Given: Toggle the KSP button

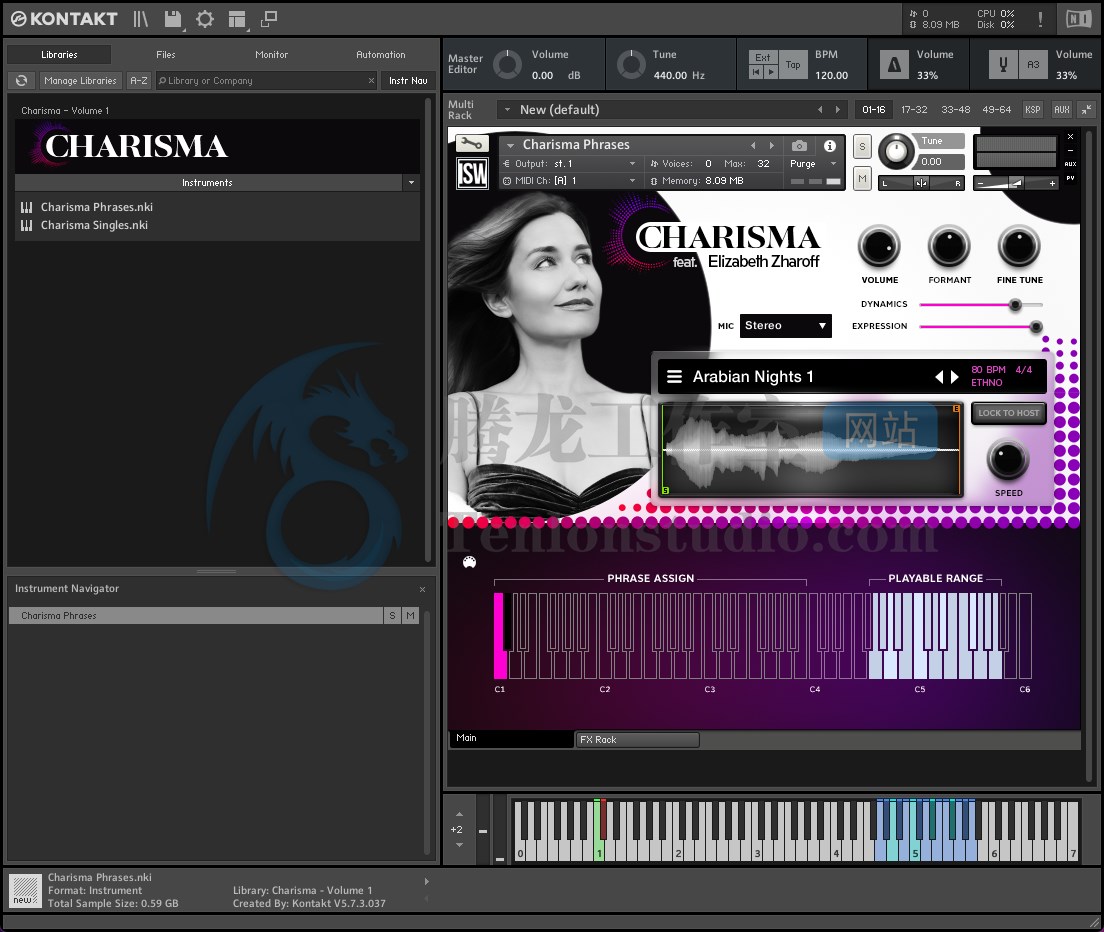Looking at the screenshot, I should (1032, 109).
